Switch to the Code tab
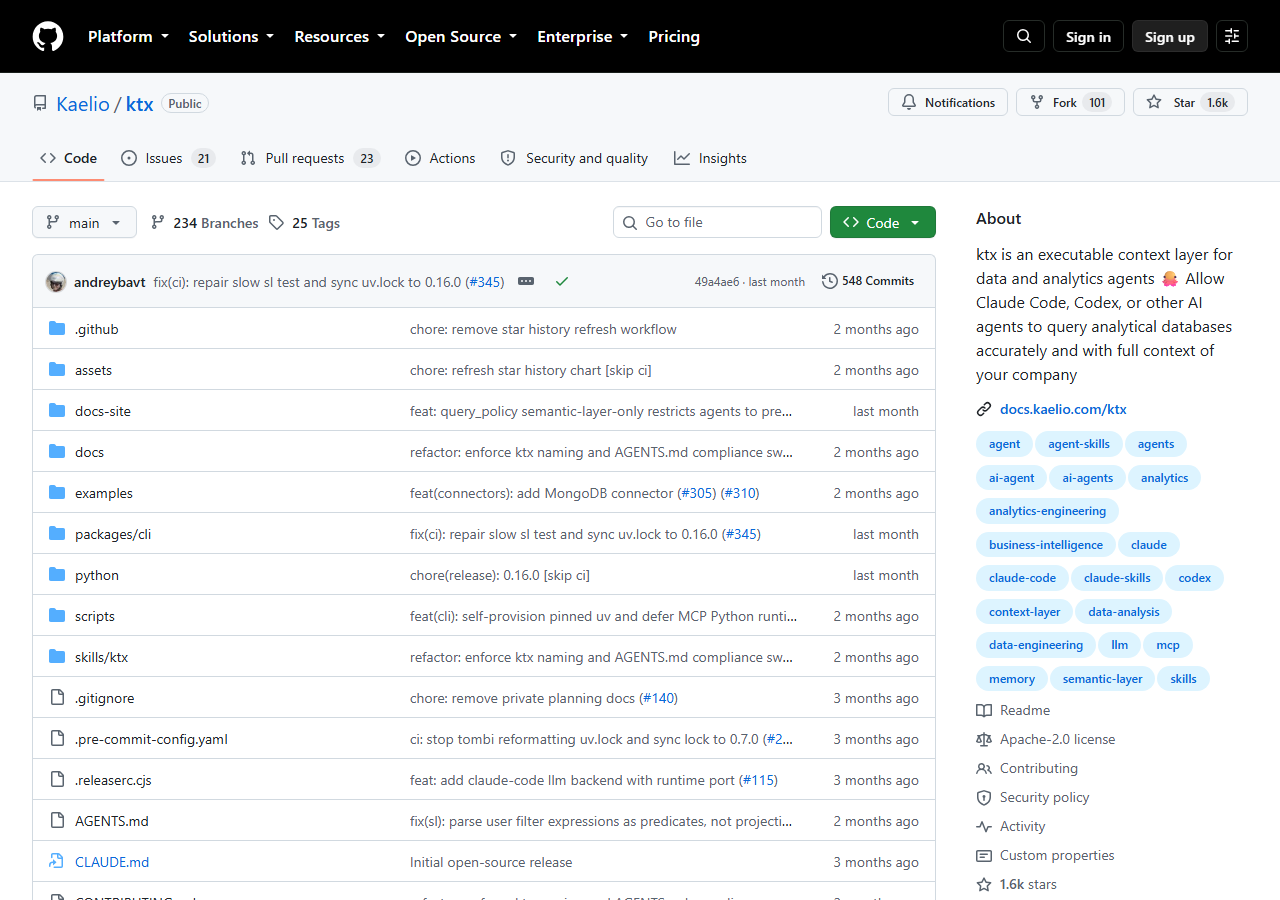1280x900 pixels. (68, 158)
